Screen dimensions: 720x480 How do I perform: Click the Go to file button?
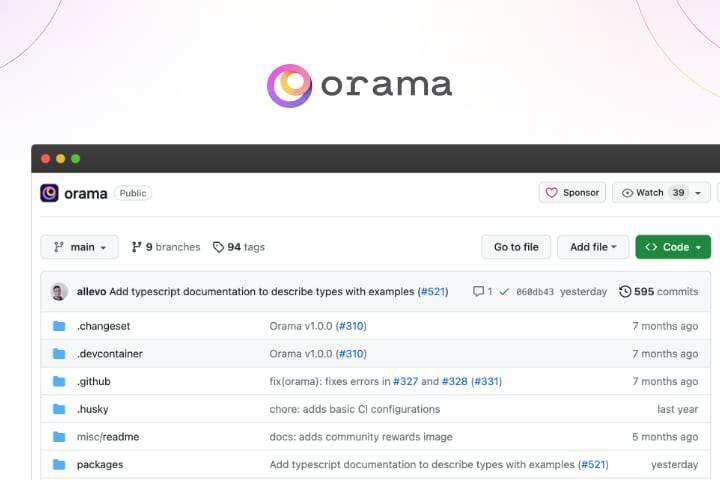click(x=516, y=247)
